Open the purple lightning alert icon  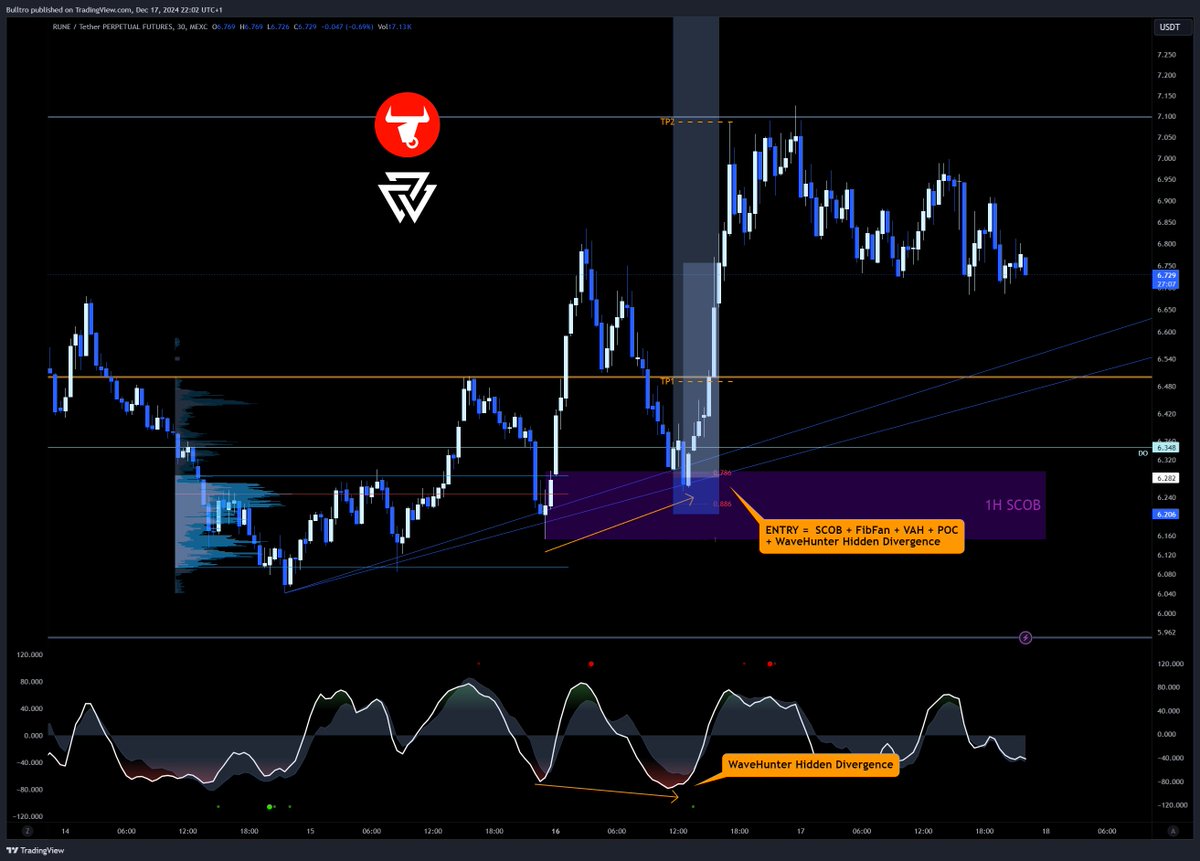coord(1025,637)
